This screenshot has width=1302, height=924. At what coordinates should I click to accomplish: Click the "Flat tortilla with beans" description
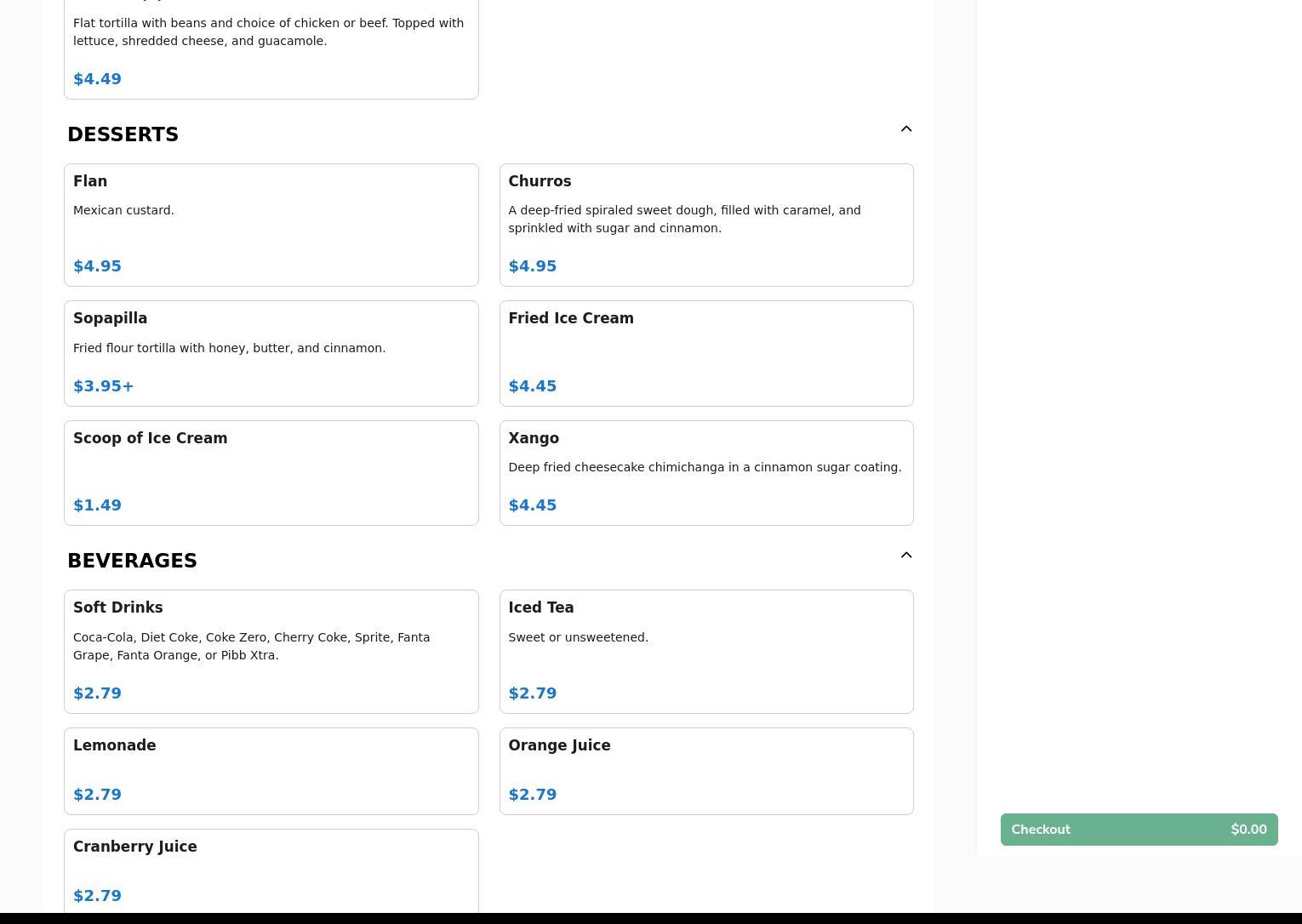268,31
